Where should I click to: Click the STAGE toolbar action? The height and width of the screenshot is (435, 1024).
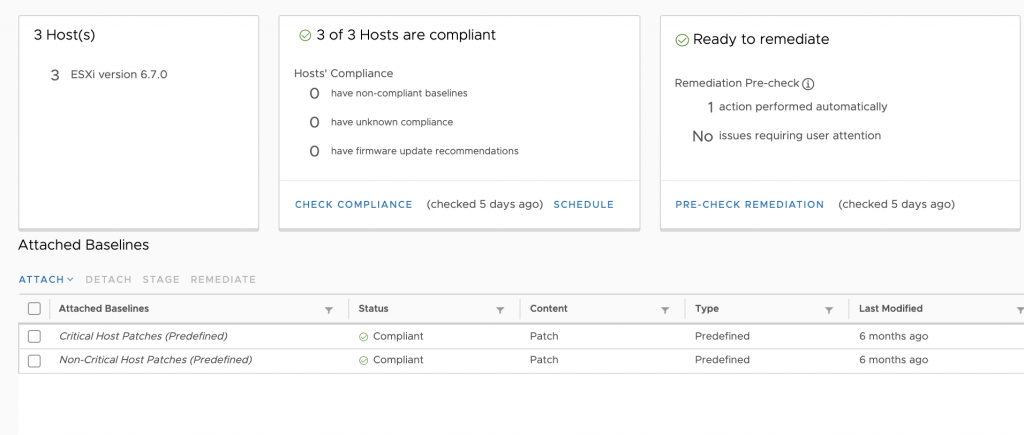coord(161,280)
